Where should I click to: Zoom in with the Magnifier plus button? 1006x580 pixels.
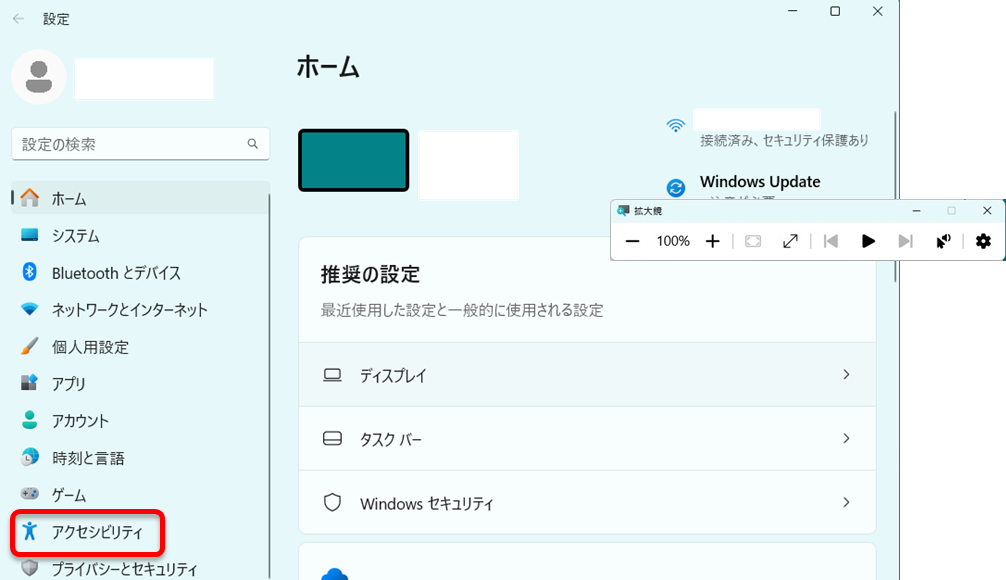713,241
